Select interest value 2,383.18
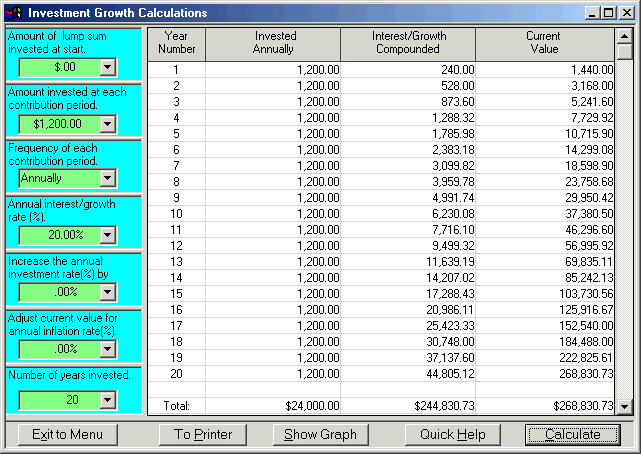 point(408,150)
